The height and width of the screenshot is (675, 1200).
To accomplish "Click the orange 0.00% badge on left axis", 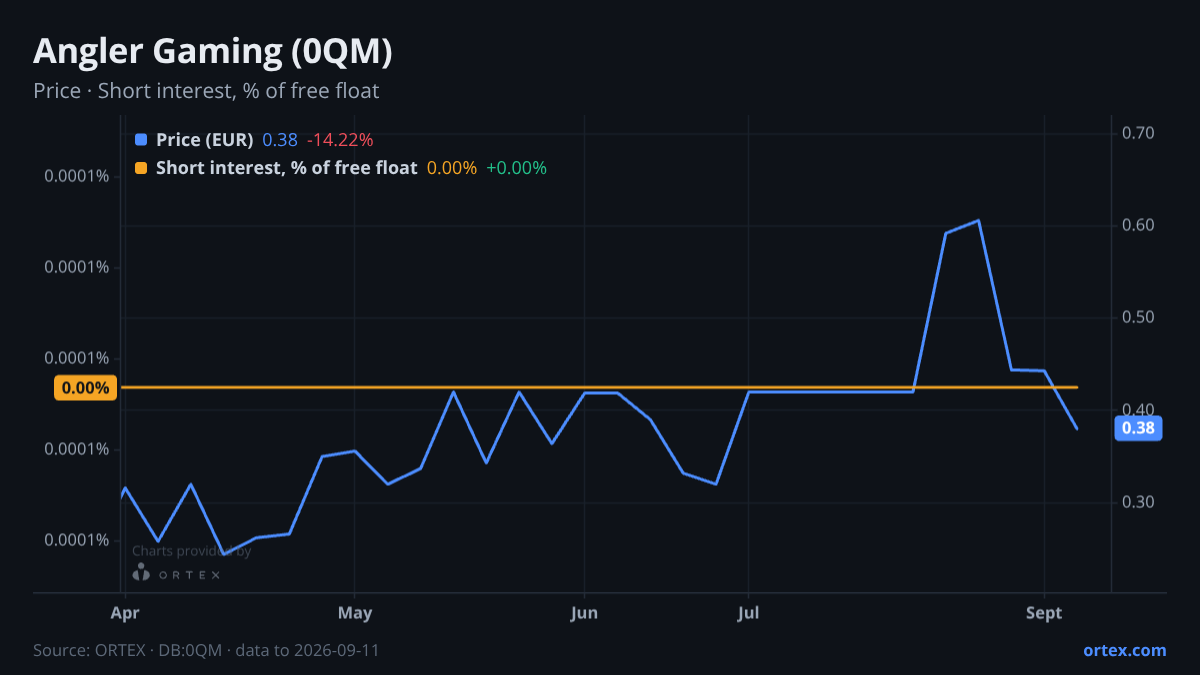I will point(85,388).
